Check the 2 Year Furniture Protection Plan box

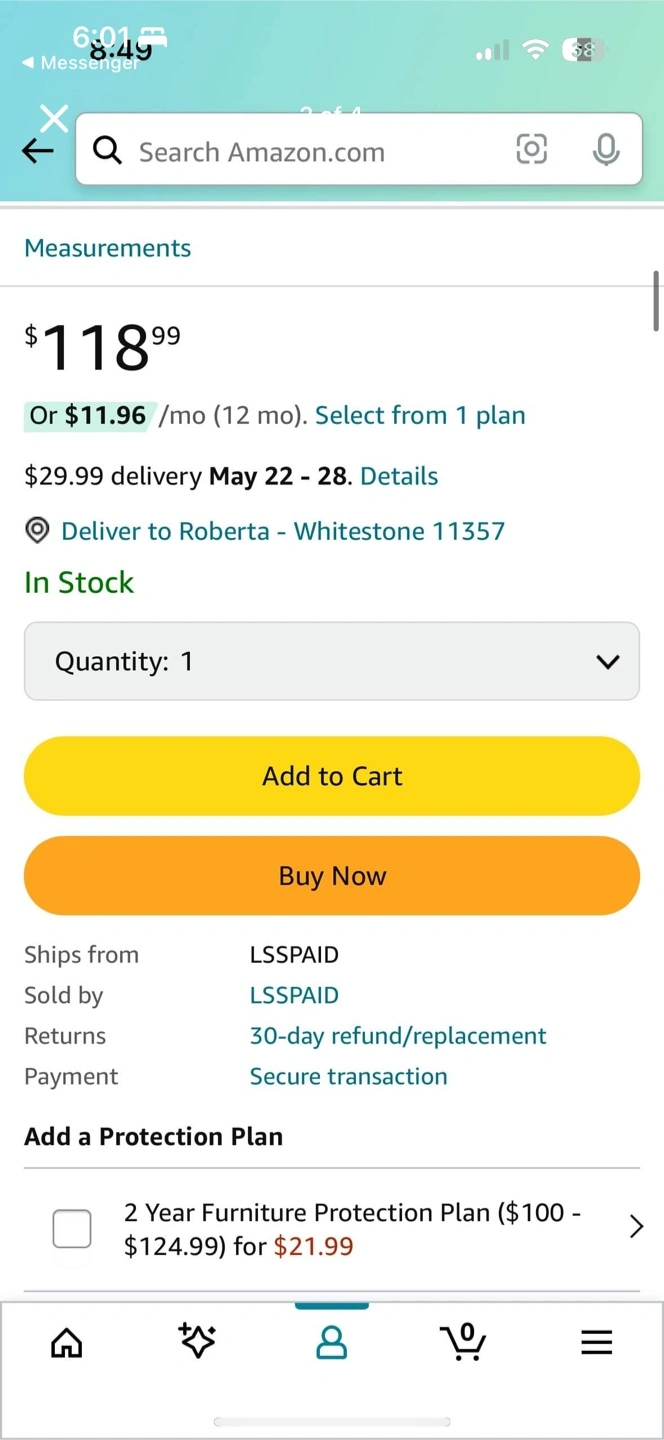pyautogui.click(x=72, y=1229)
